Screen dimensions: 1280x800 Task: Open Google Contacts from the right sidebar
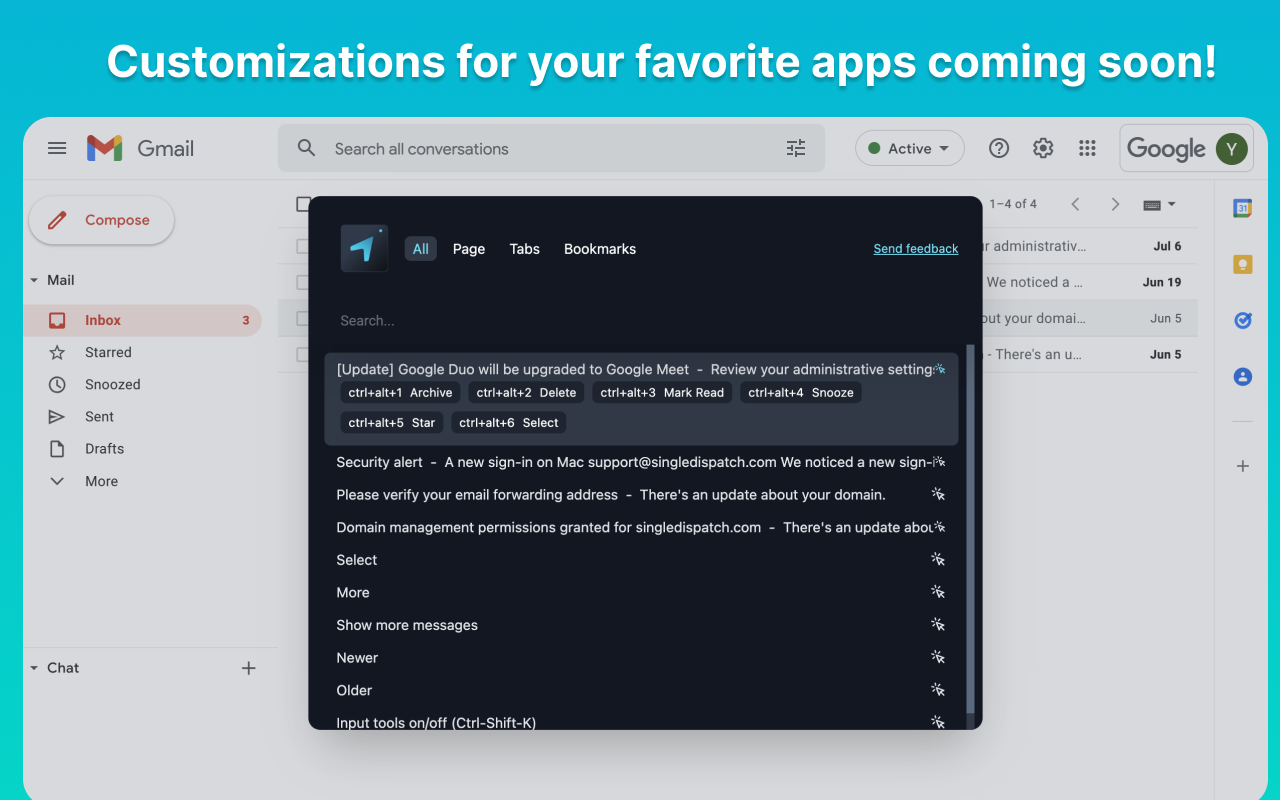coord(1242,377)
